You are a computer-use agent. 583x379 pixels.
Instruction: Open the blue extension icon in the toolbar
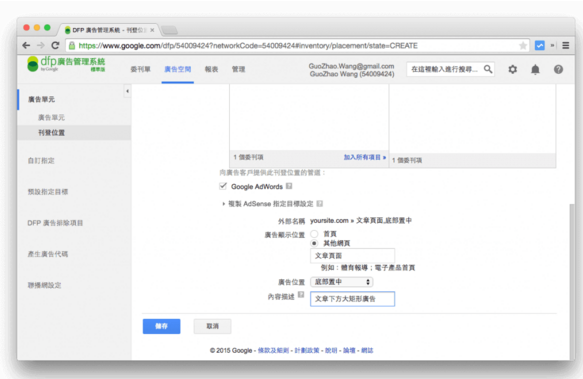(539, 45)
